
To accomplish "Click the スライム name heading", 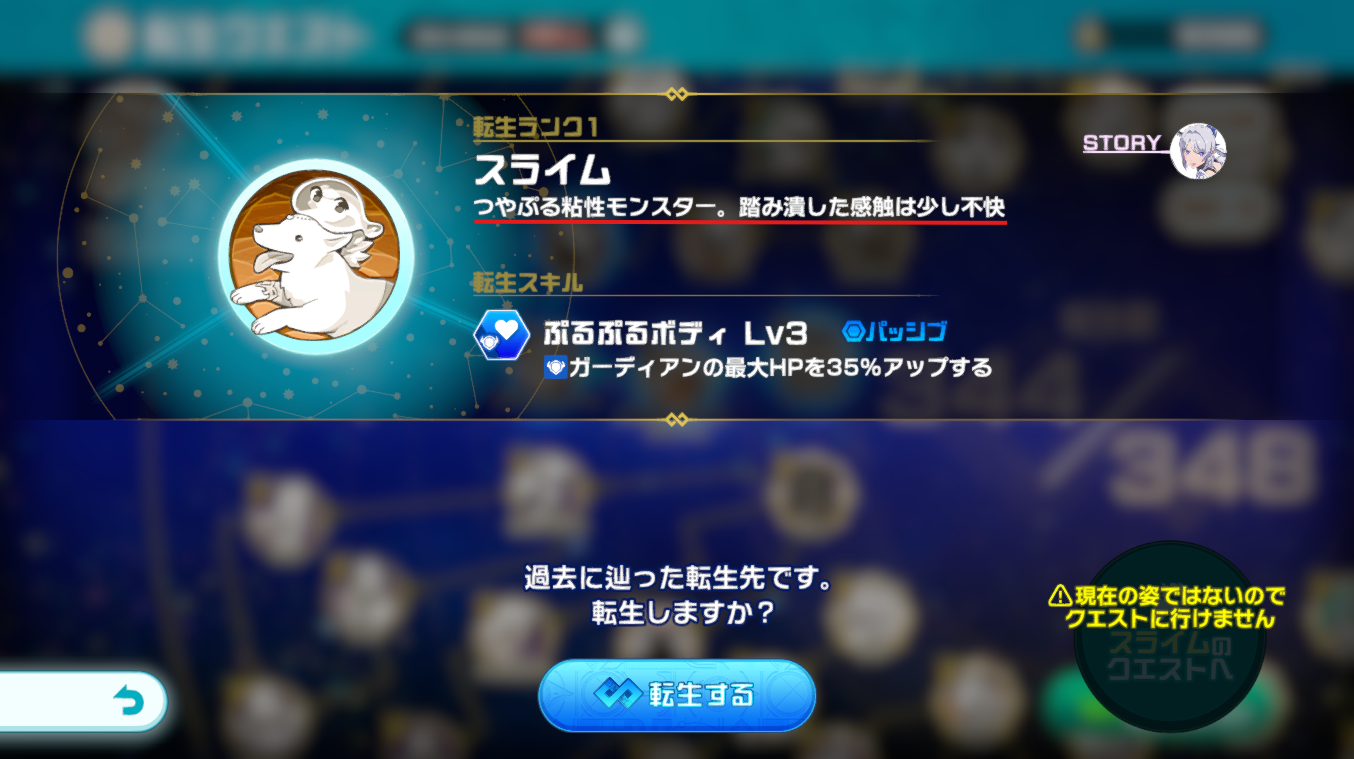I will click(x=541, y=170).
